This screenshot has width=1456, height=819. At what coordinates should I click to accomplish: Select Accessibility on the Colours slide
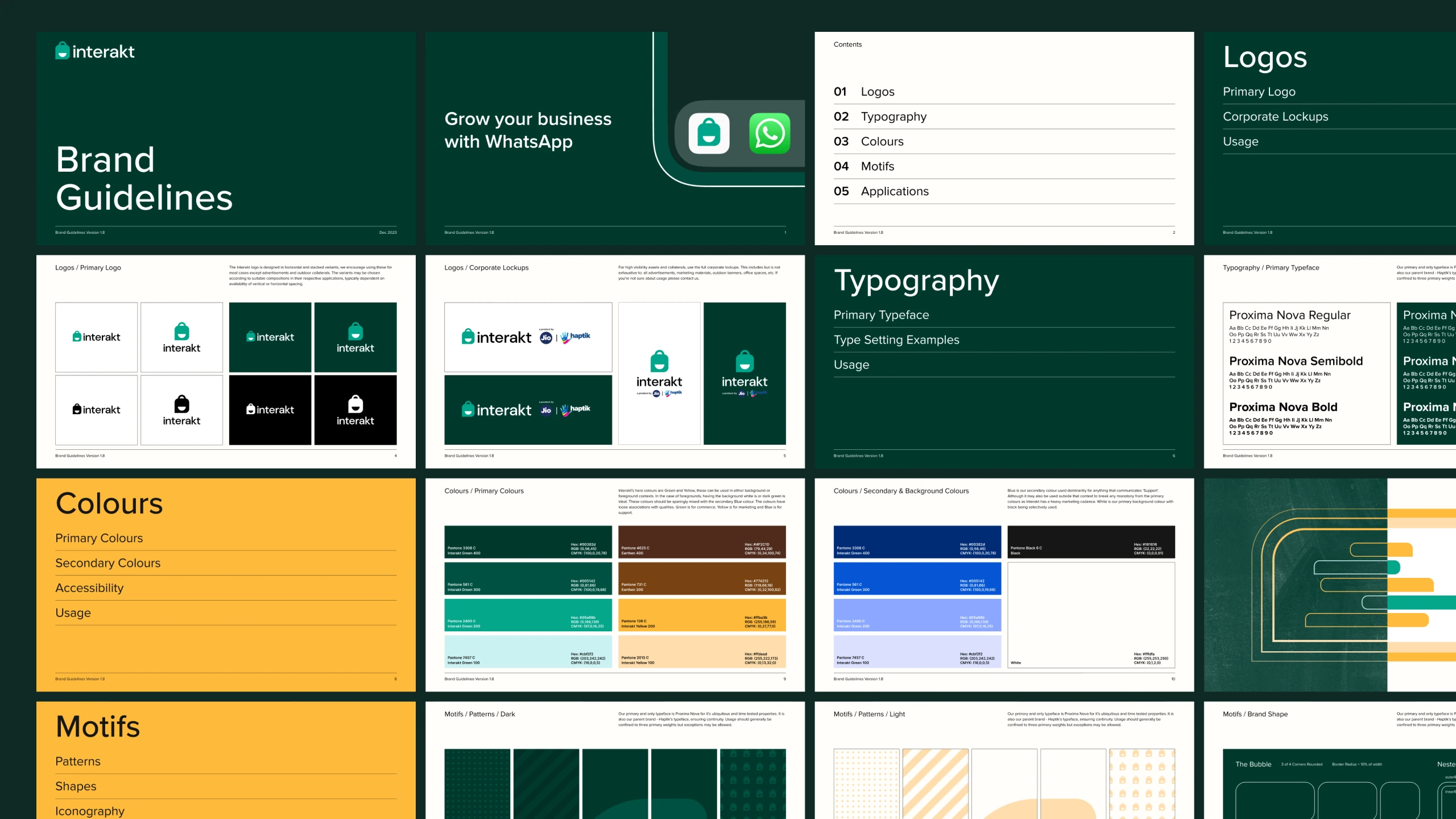point(89,588)
